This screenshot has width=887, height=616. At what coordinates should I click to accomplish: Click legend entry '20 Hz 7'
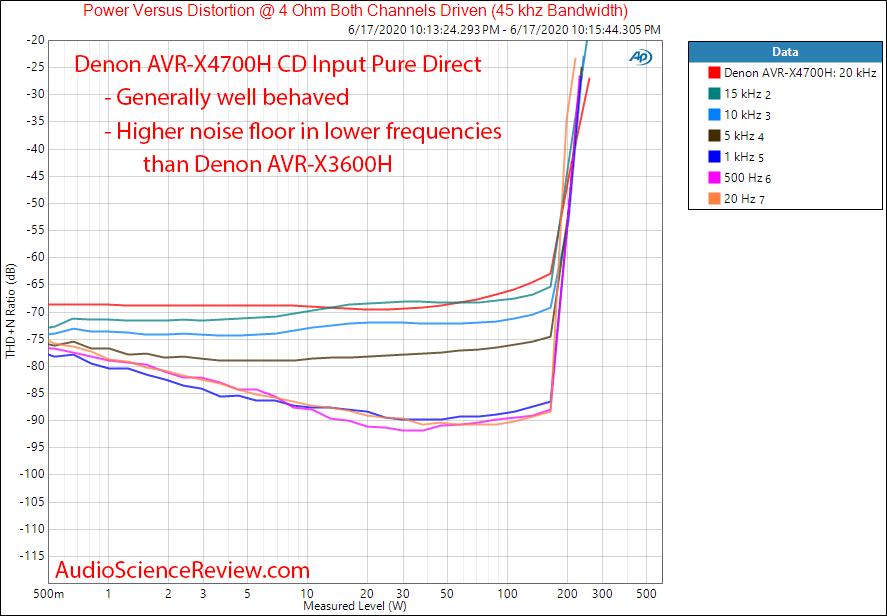click(x=744, y=199)
